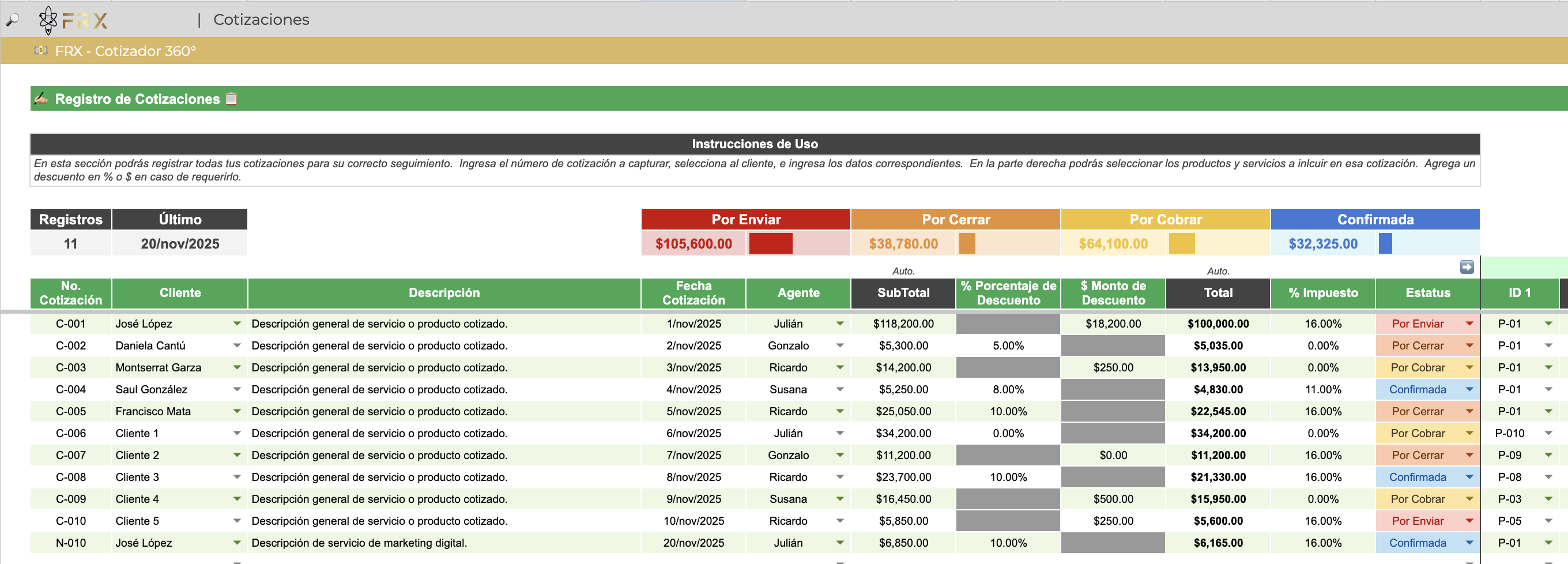Select the description cell for marketing digital
Image resolution: width=1568 pixels, height=564 pixels.
click(444, 543)
